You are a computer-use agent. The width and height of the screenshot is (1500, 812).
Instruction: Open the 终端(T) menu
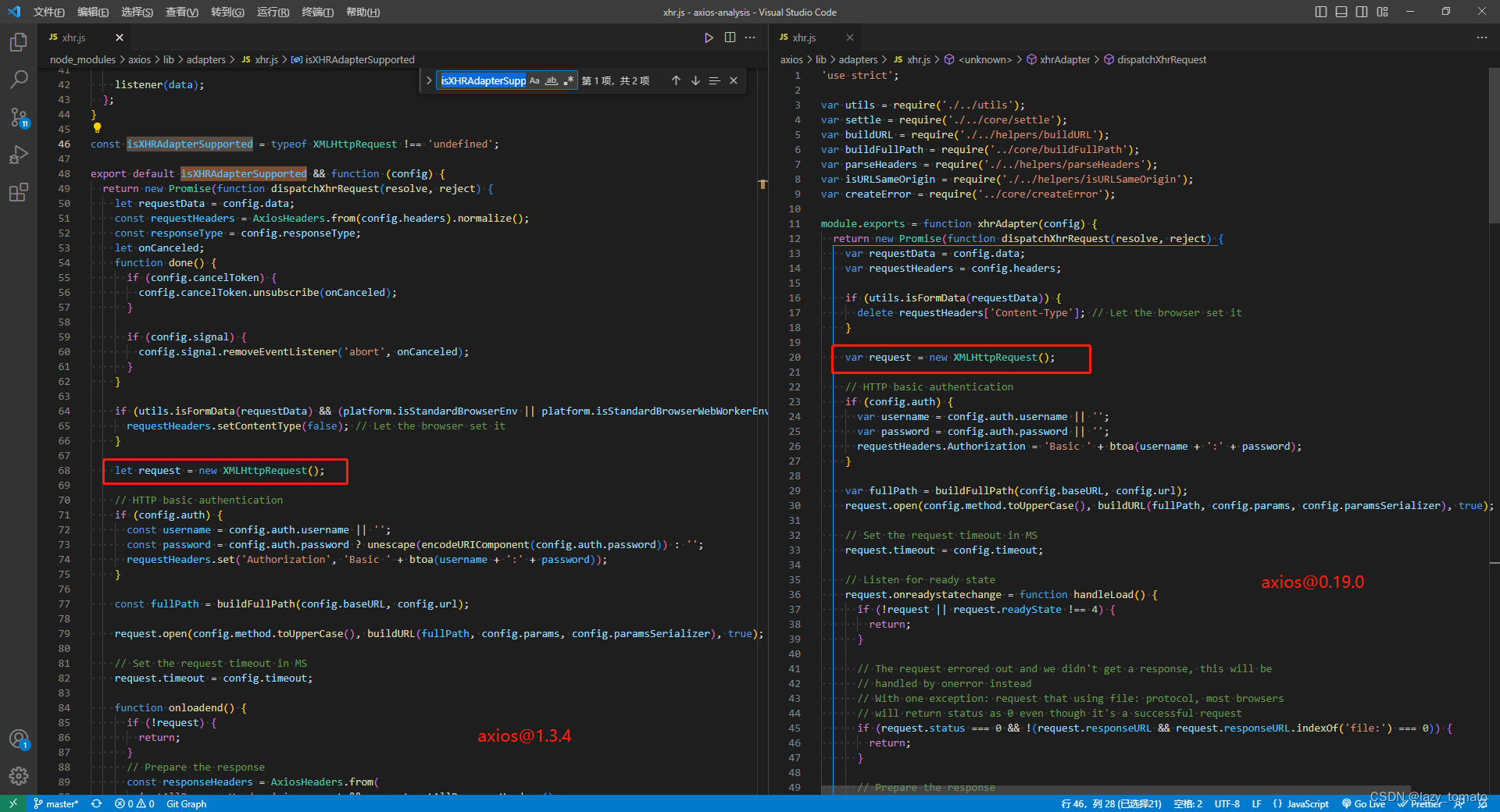click(318, 12)
